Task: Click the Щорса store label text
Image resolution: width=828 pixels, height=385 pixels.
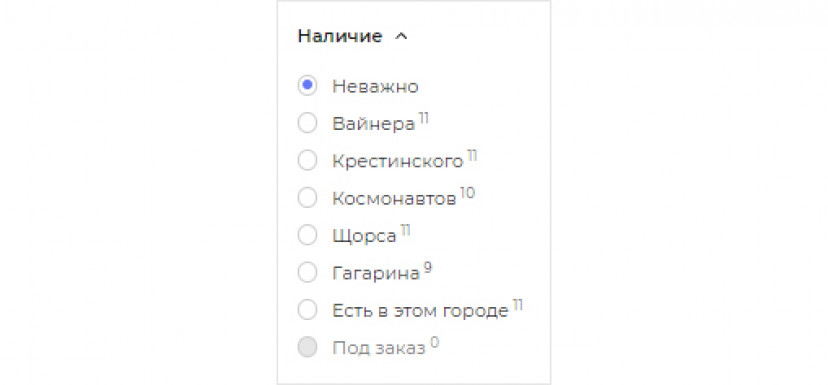Action: coord(364,236)
